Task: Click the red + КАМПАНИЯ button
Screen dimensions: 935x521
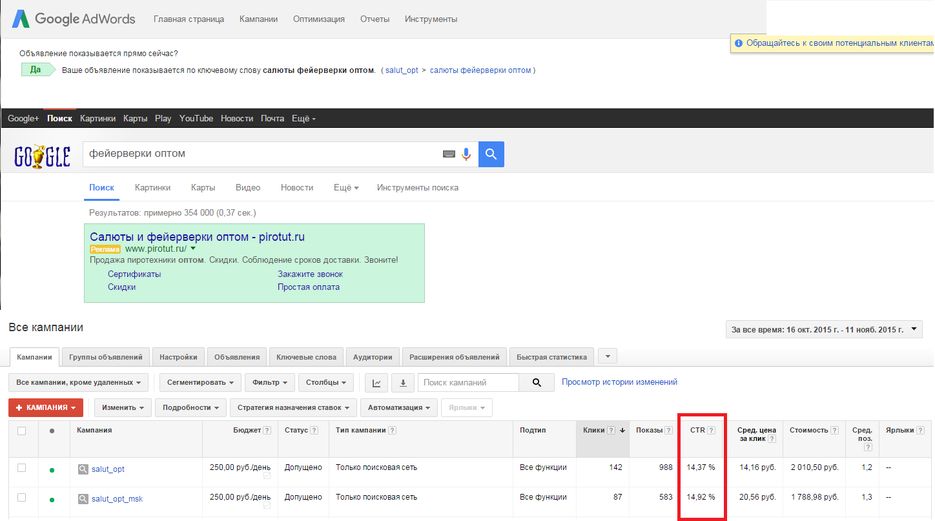Action: pyautogui.click(x=47, y=408)
